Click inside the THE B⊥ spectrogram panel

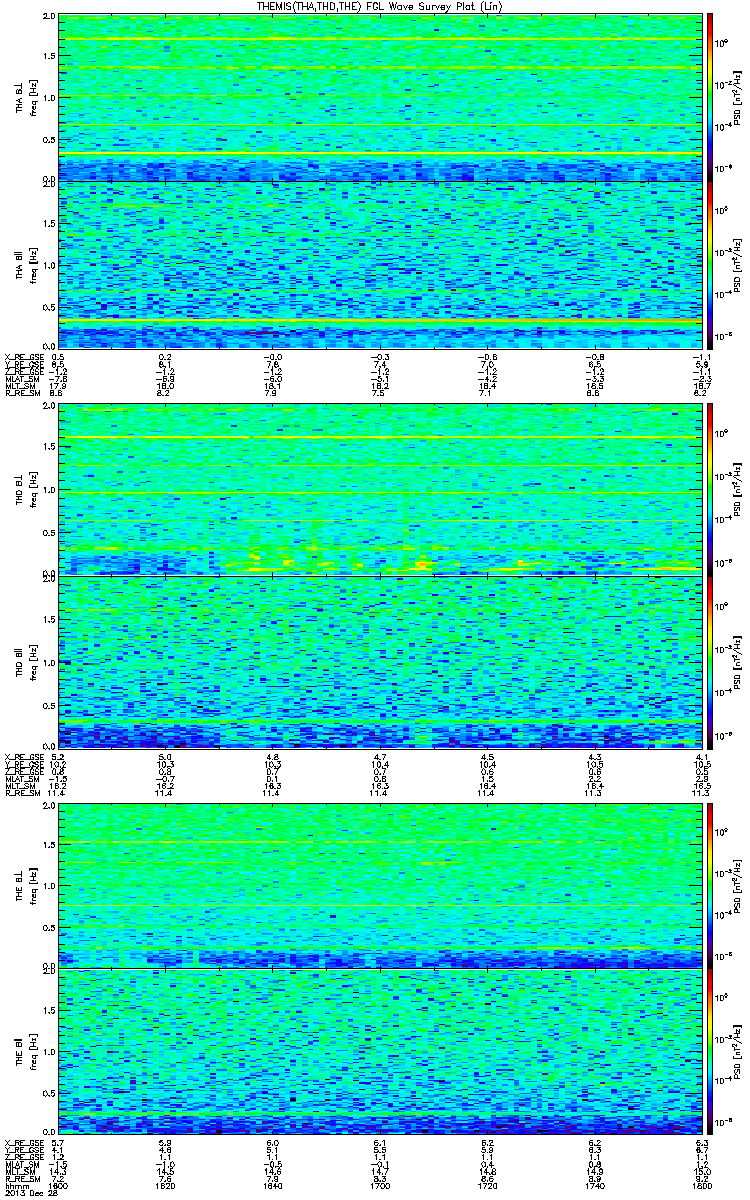tap(379, 884)
